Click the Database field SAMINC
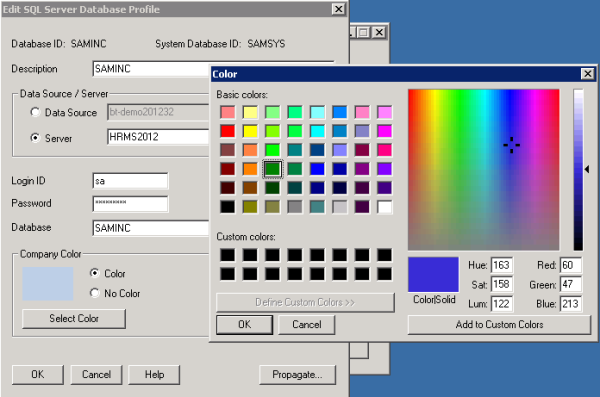 click(x=151, y=228)
